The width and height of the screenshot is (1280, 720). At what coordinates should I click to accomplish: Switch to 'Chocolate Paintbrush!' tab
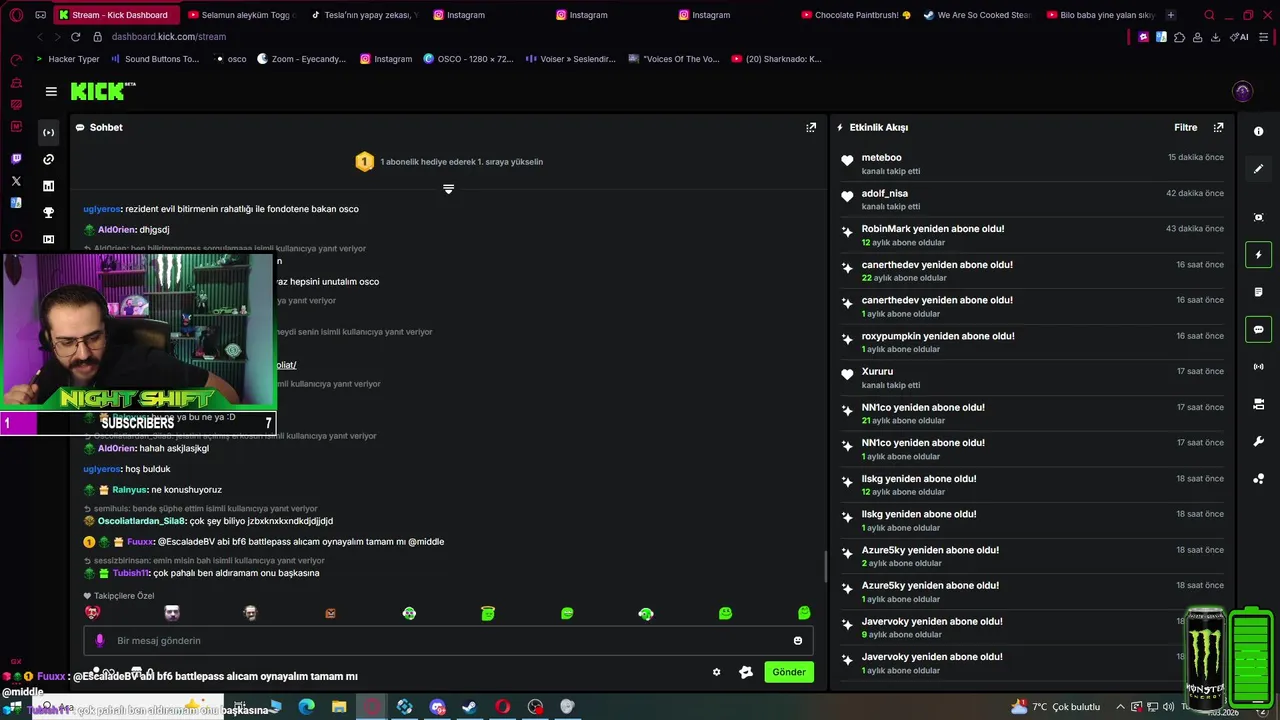click(857, 15)
